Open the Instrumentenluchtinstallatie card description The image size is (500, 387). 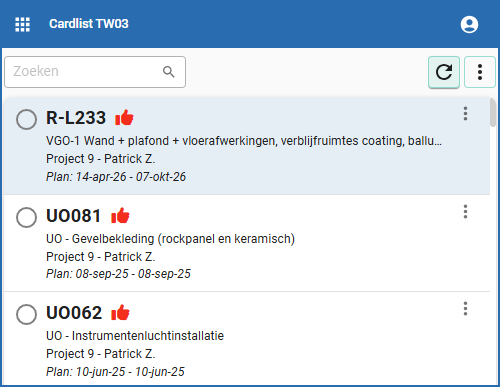point(135,336)
